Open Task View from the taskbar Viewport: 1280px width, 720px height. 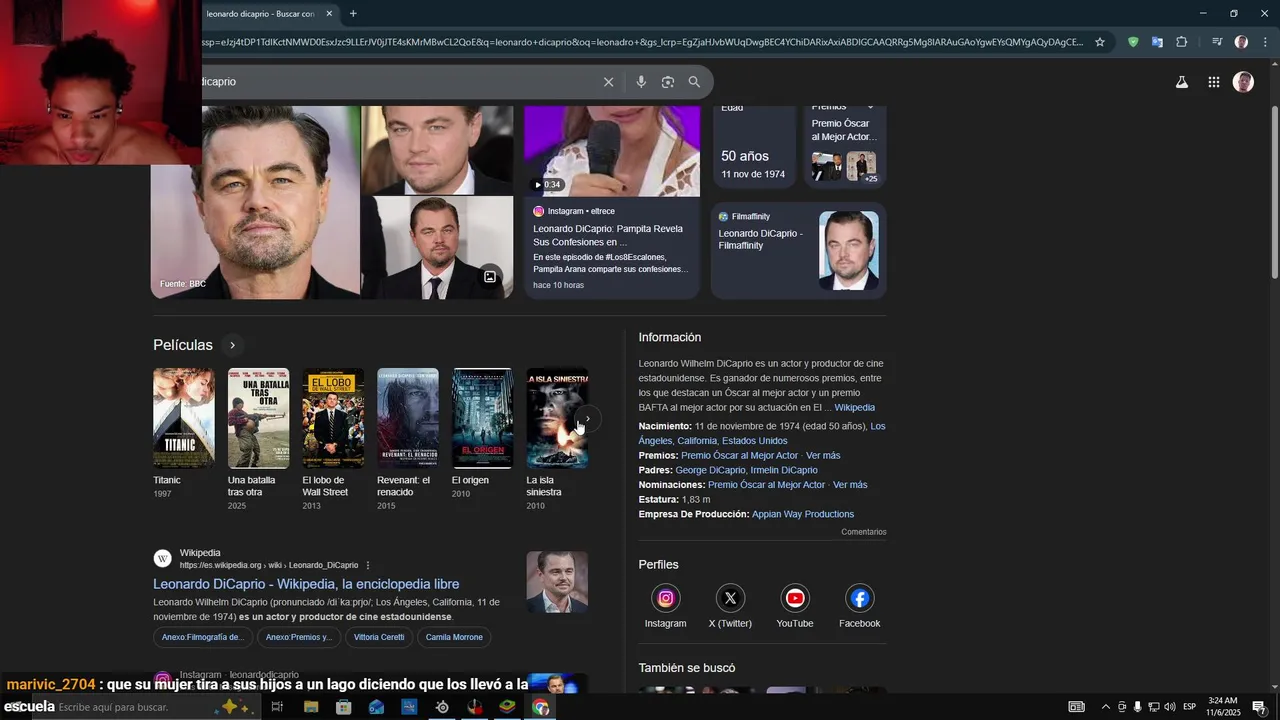[278, 707]
